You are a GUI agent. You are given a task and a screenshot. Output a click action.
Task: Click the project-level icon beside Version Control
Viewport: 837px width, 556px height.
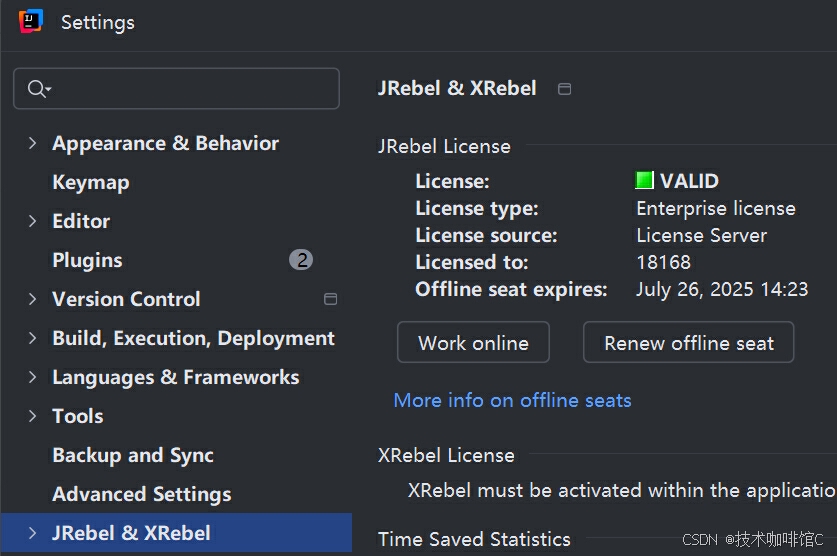[330, 299]
